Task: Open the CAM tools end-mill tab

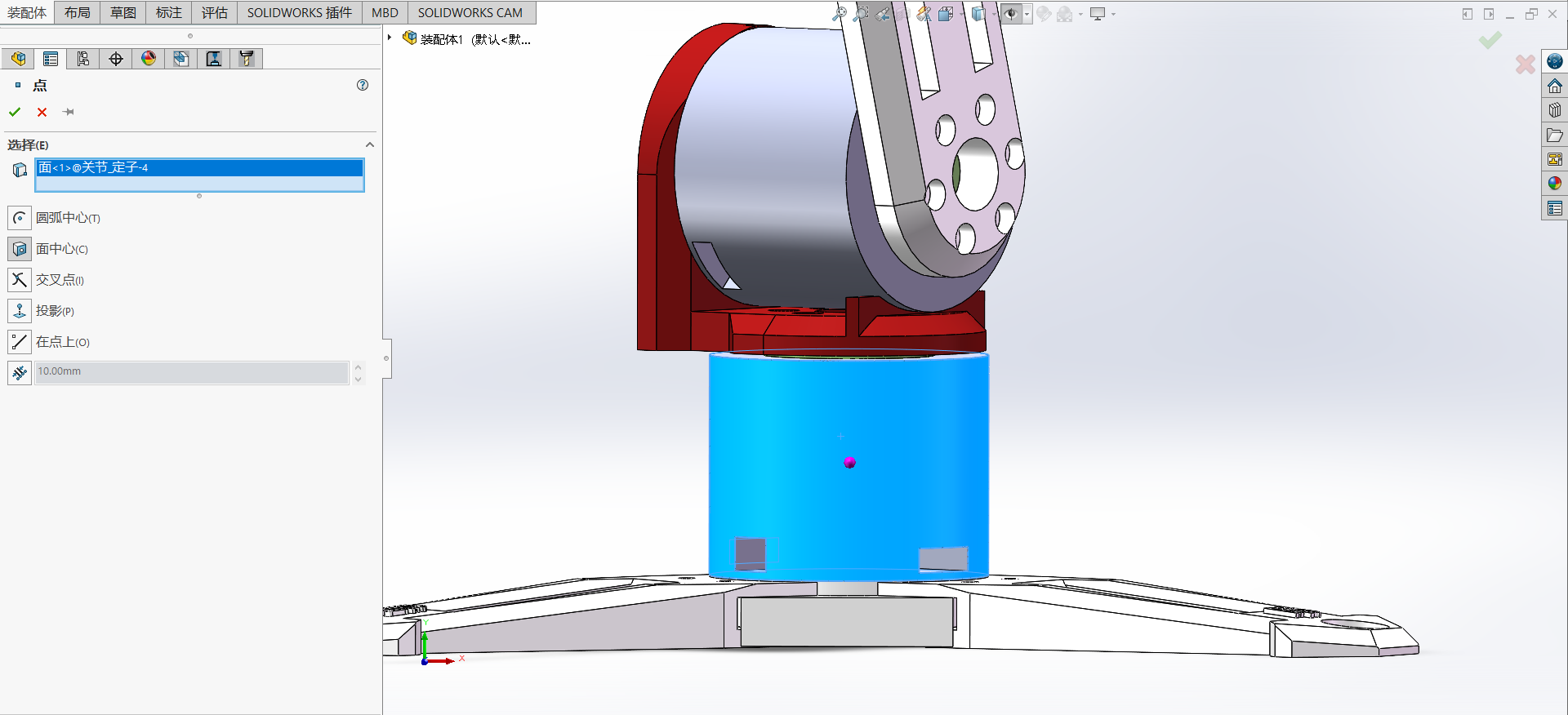Action: pyautogui.click(x=247, y=59)
